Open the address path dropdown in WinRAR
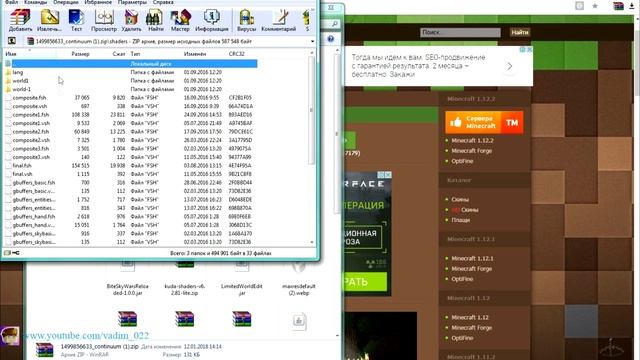640x360 pixels. tap(312, 41)
